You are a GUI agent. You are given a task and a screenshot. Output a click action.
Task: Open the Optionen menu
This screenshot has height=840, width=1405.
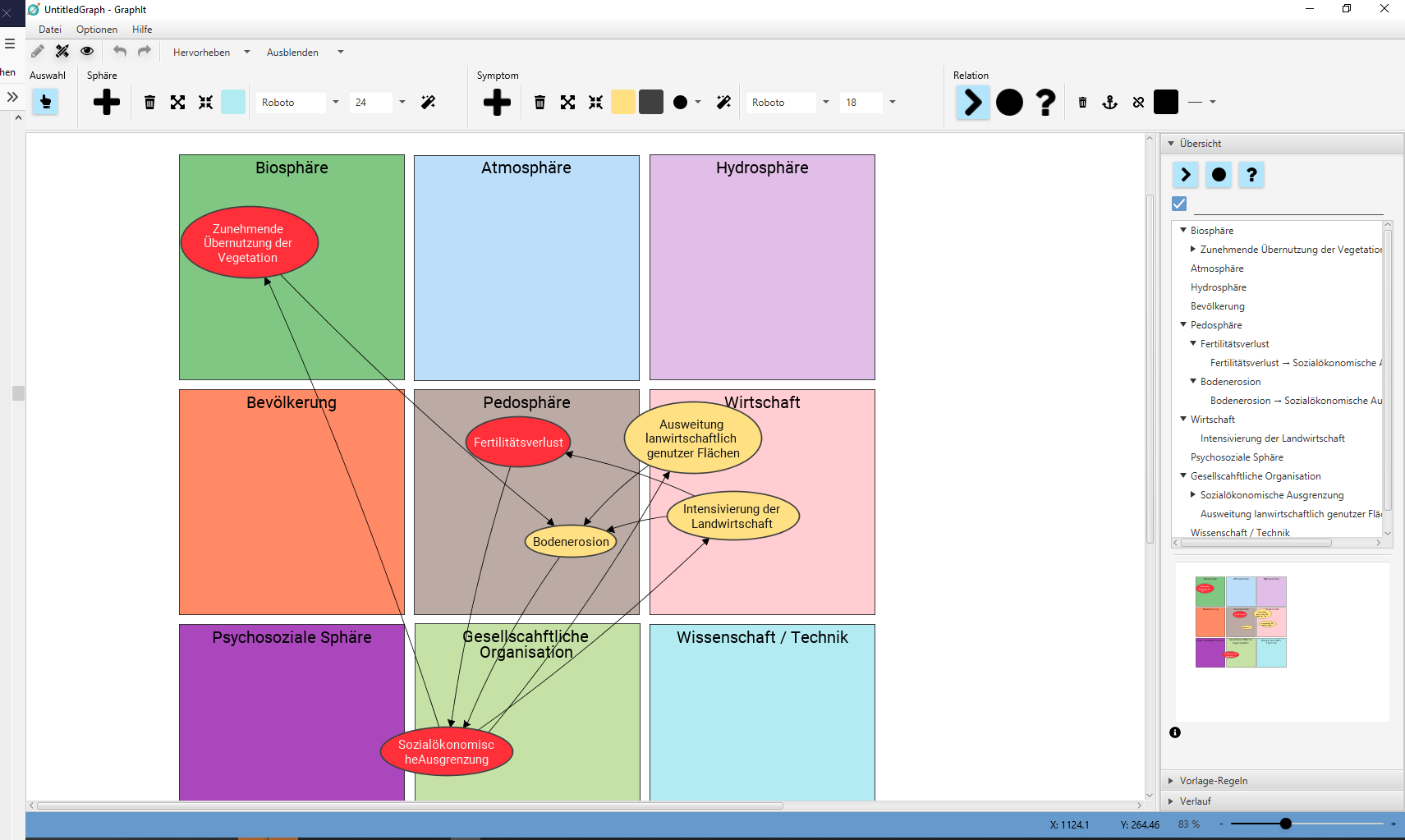pyautogui.click(x=97, y=30)
